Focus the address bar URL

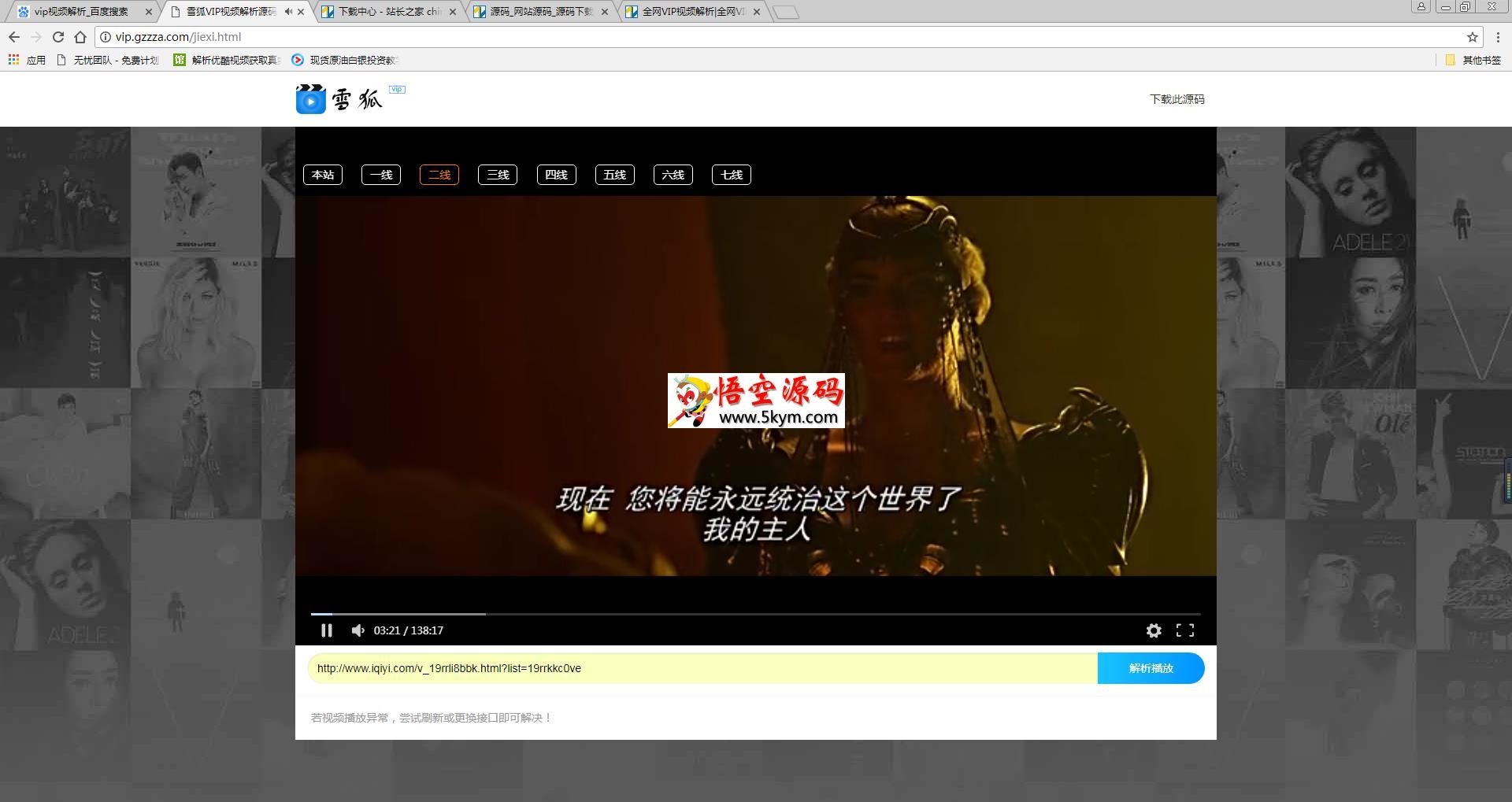(x=787, y=37)
